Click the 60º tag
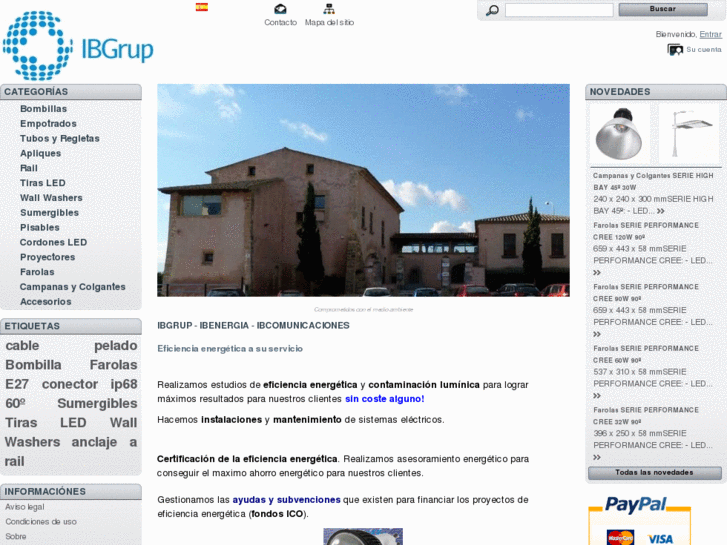Screen dimensions: 727x545 coord(15,404)
